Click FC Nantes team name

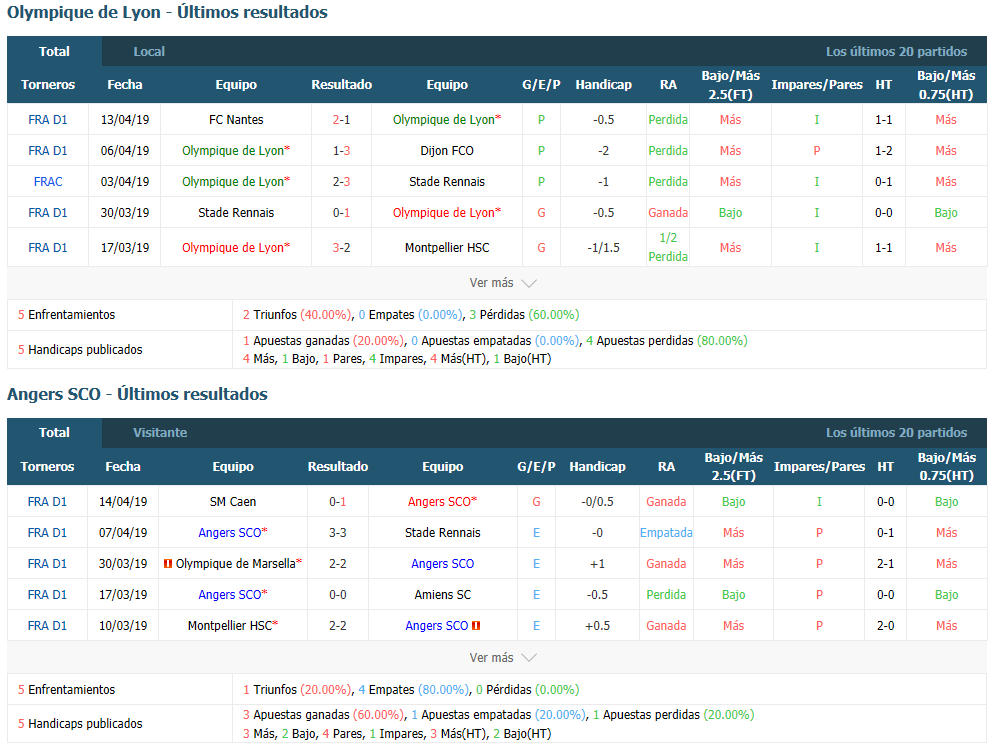pos(236,119)
